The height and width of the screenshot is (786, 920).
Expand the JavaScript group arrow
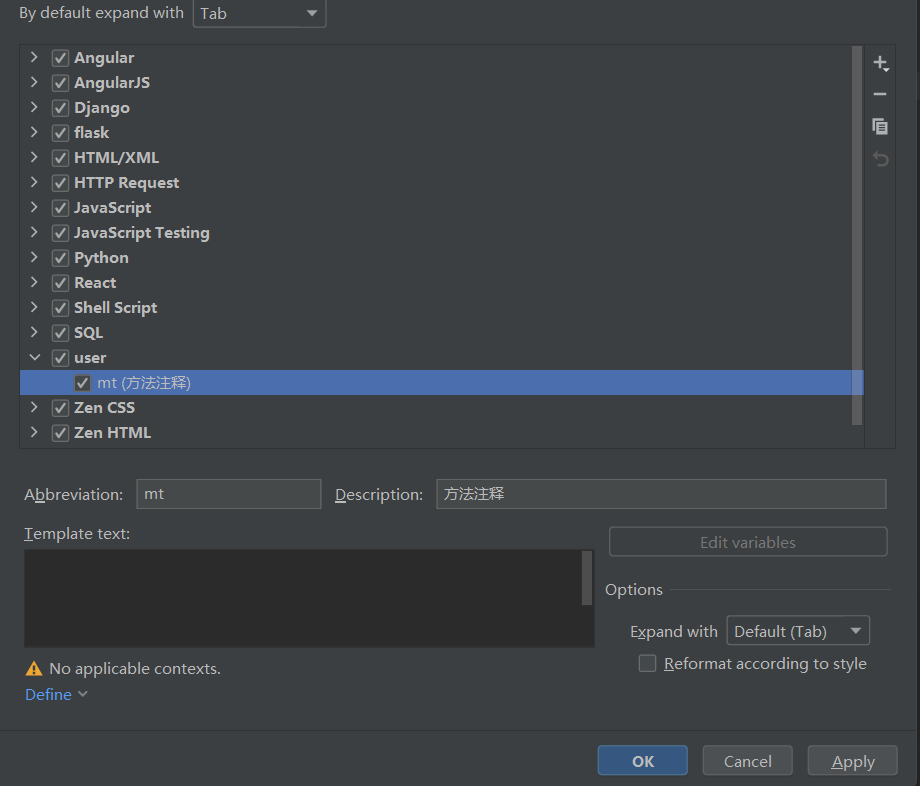coord(34,207)
